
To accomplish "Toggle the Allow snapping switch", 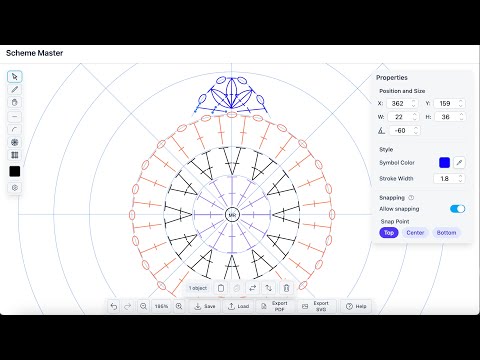I will coord(457,209).
